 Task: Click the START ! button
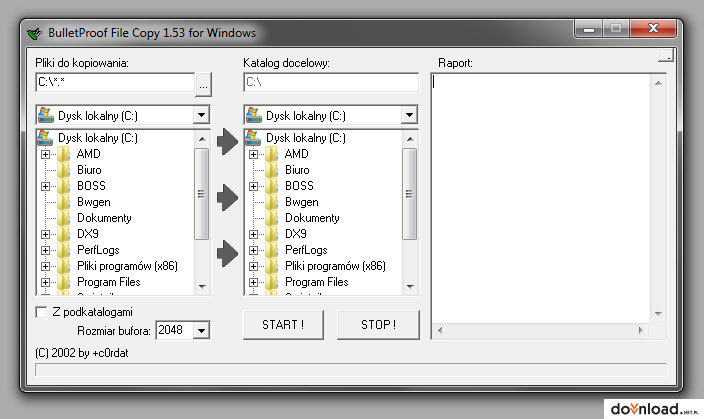[x=283, y=325]
